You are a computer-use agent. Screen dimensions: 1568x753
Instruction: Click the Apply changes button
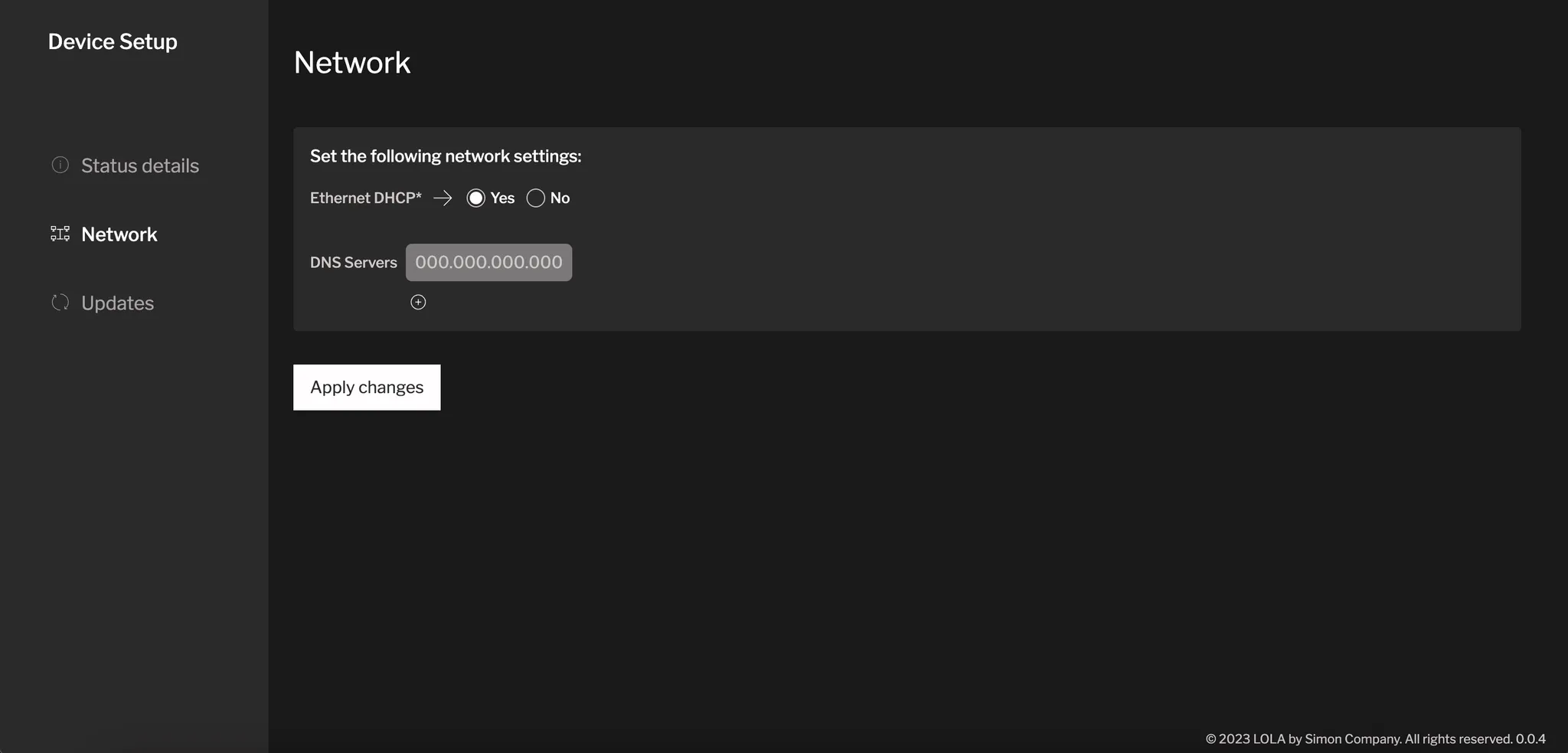(x=367, y=387)
